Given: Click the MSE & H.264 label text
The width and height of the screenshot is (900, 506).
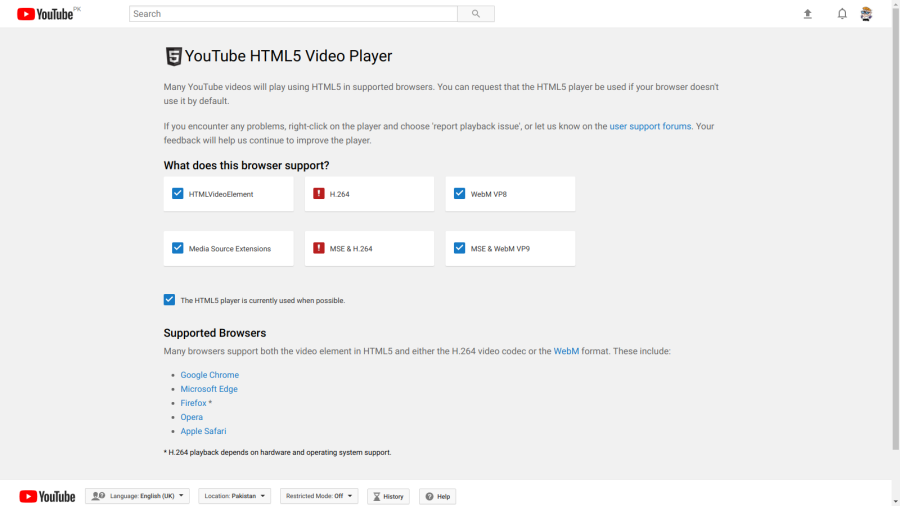Looking at the screenshot, I should pos(351,248).
